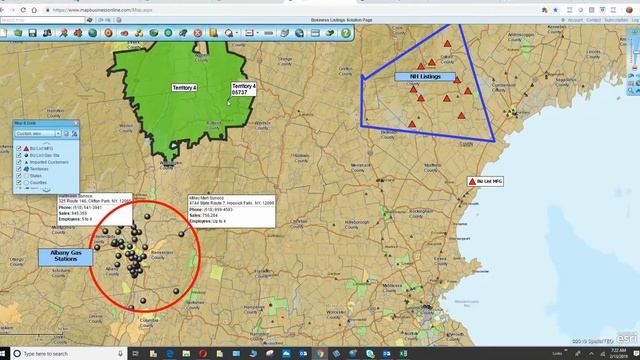Open the Subscription link

pos(616,20)
